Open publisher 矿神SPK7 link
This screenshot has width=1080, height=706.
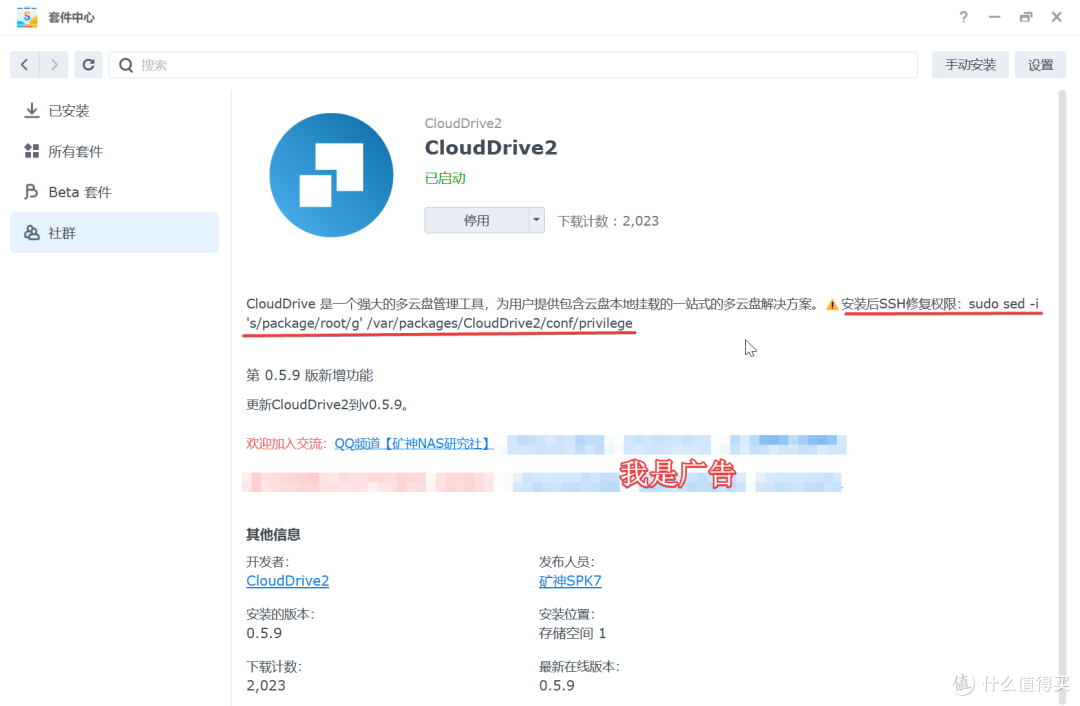click(570, 581)
